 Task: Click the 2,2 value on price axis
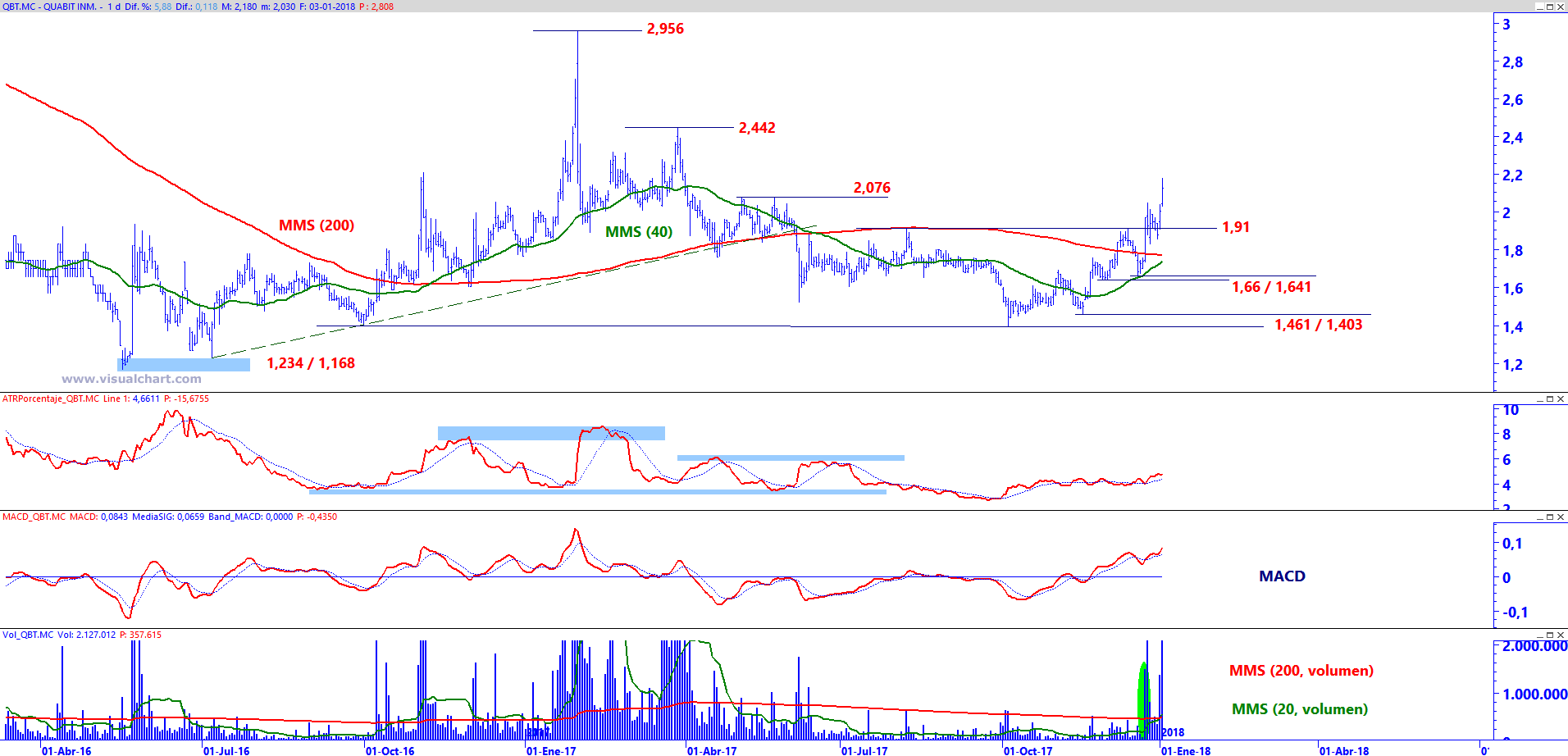[x=1512, y=175]
